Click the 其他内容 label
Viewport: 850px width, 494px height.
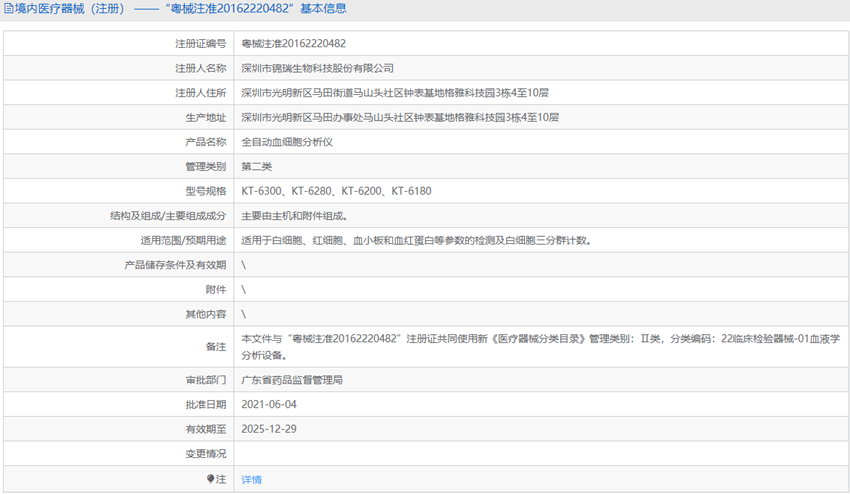point(205,314)
